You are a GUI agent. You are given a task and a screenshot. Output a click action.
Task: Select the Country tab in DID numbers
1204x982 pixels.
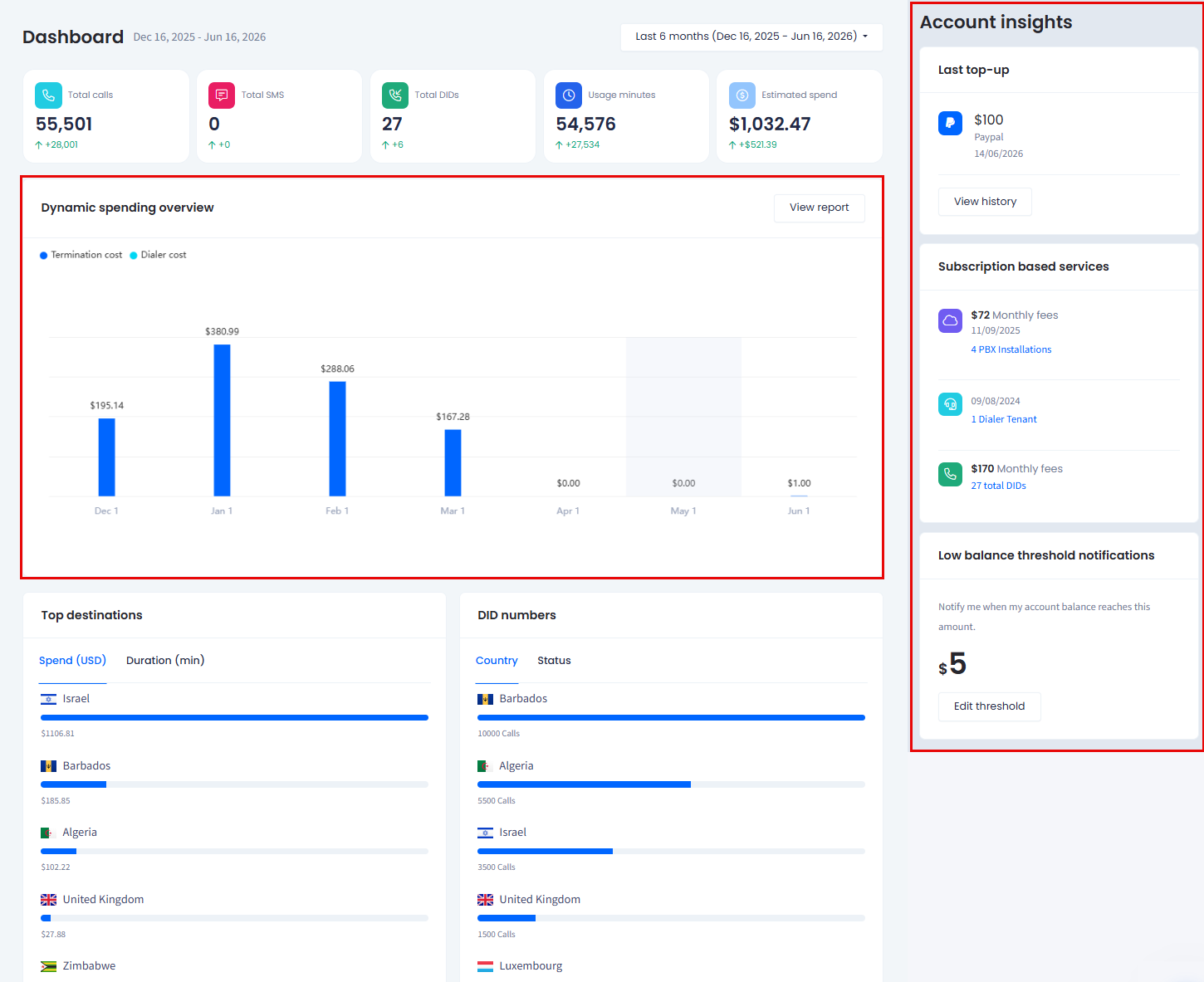[497, 661]
